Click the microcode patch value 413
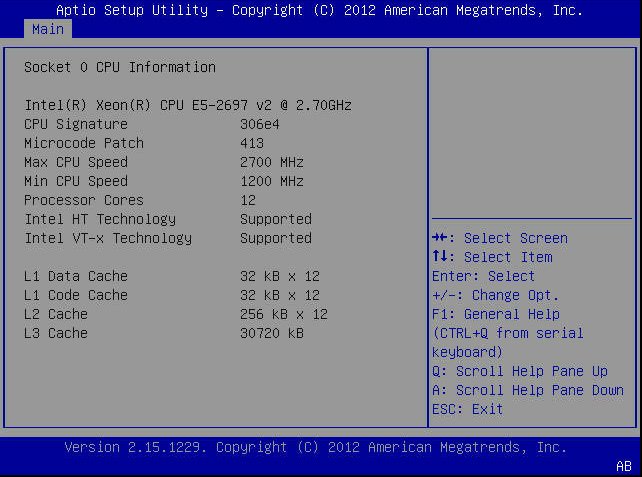The height and width of the screenshot is (477, 642). coord(252,143)
